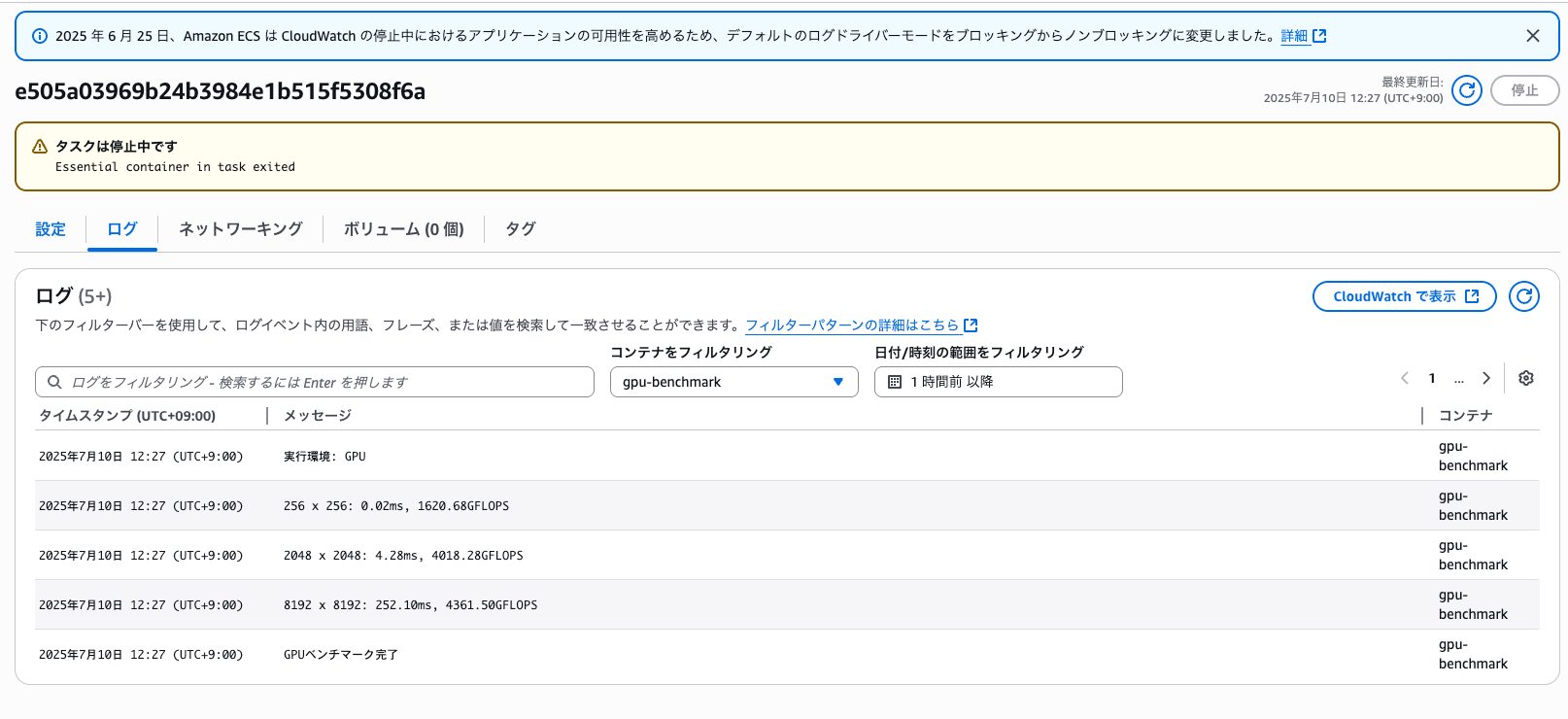Click the コンテナ column header

pyautogui.click(x=1465, y=416)
